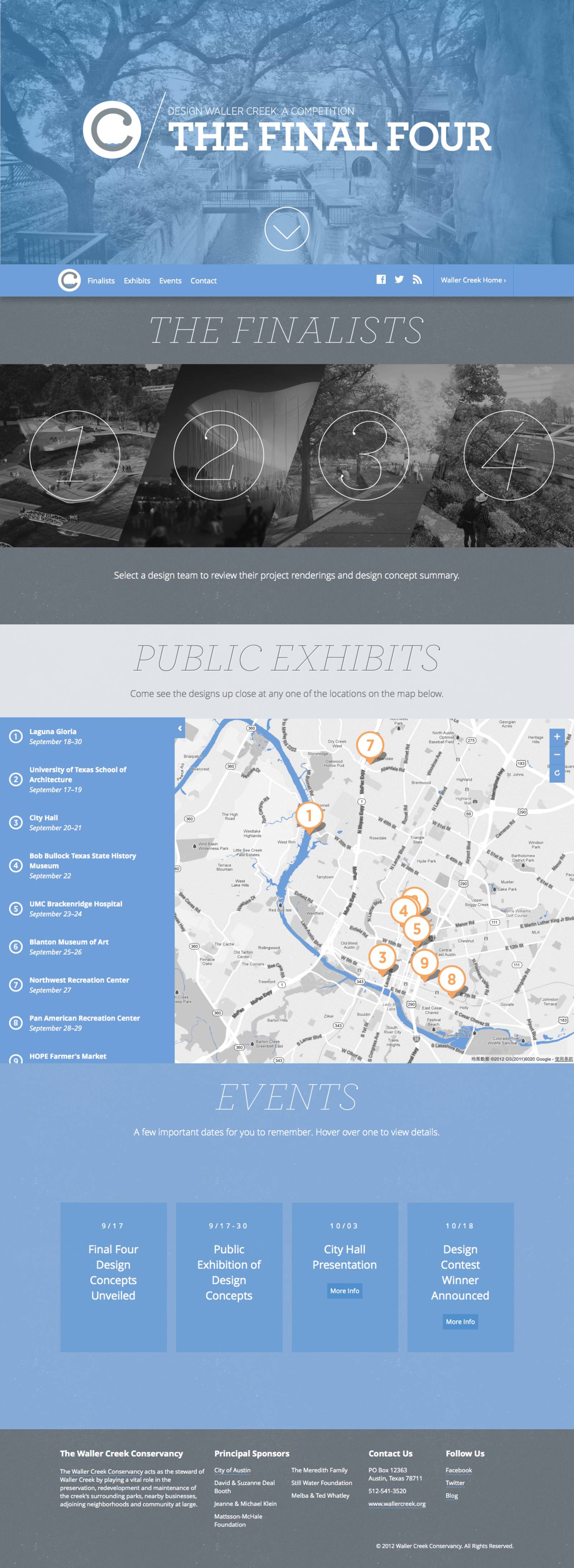
Task: Open the Twitter icon in the nav bar
Action: pyautogui.click(x=399, y=279)
